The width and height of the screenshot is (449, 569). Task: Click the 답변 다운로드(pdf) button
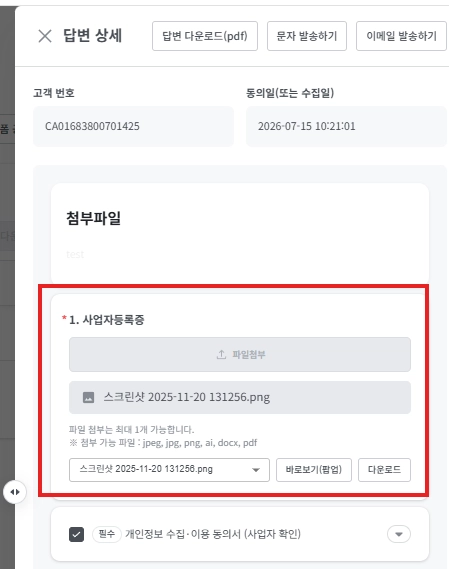(205, 36)
